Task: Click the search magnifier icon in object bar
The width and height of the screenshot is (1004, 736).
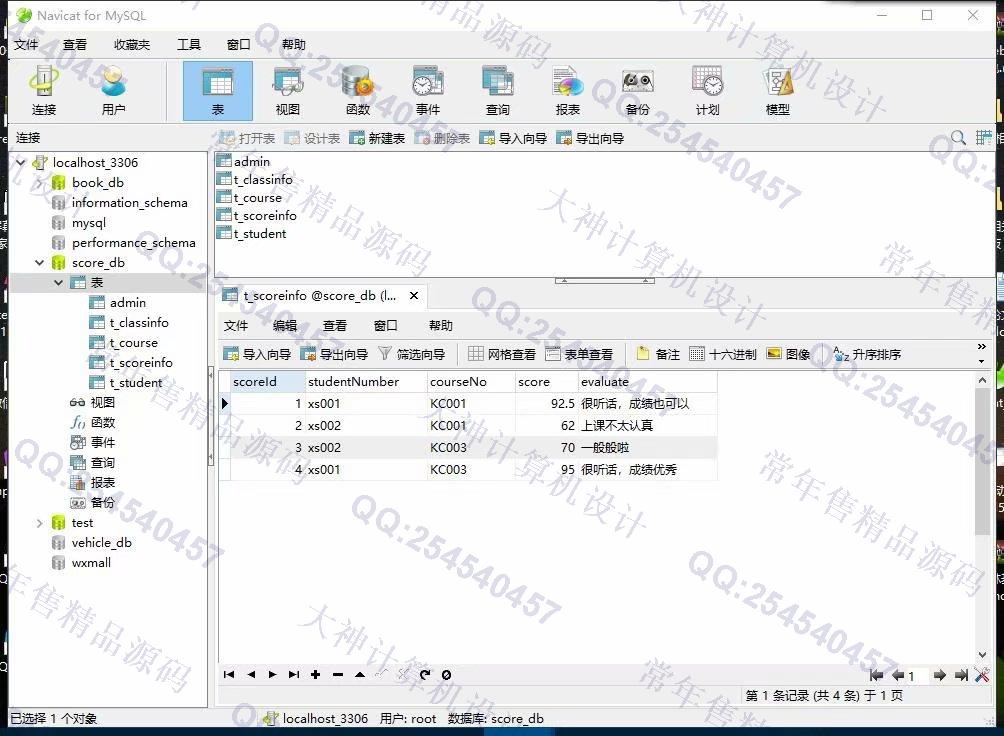Action: (958, 137)
